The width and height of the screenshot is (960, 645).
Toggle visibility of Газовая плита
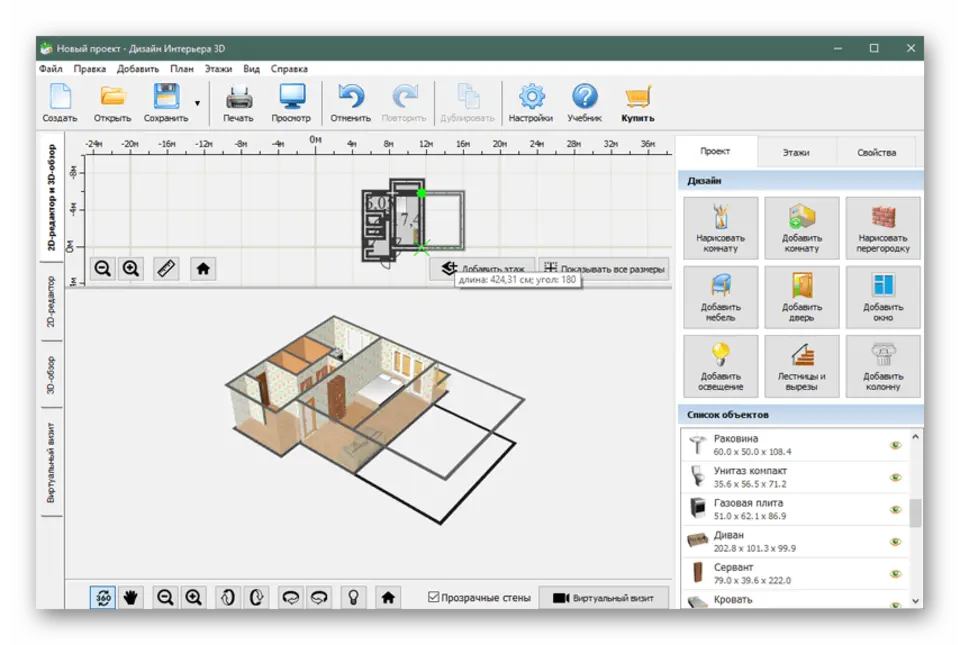tap(895, 509)
